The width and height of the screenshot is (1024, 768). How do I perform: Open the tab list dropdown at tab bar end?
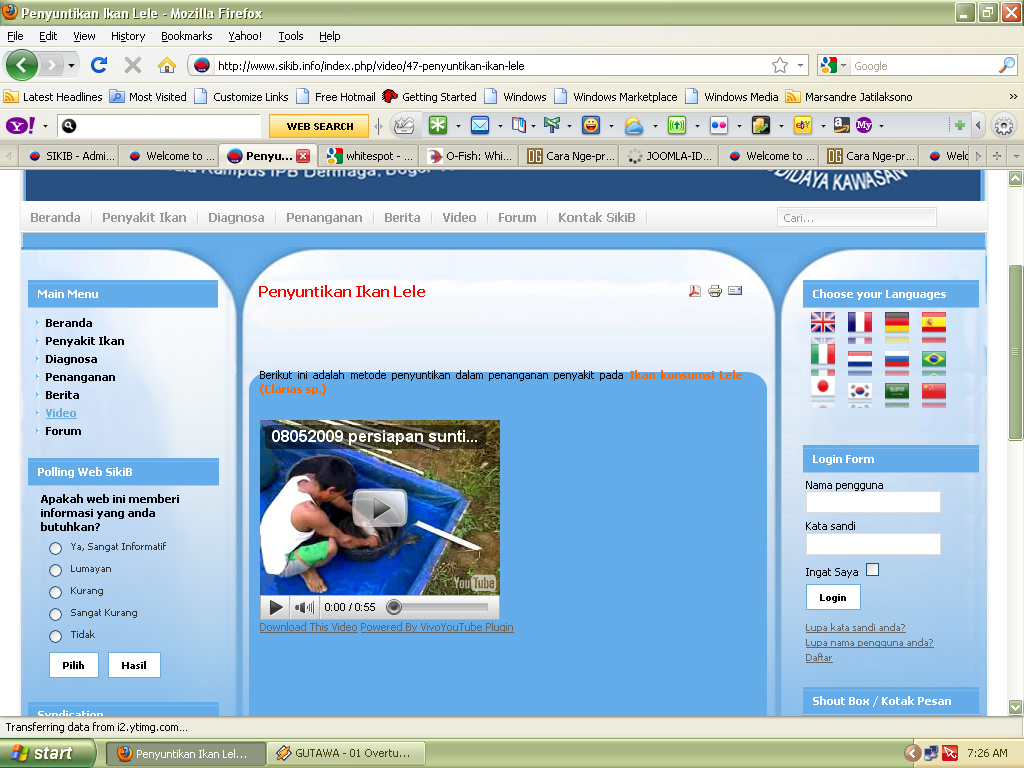[x=1016, y=155]
